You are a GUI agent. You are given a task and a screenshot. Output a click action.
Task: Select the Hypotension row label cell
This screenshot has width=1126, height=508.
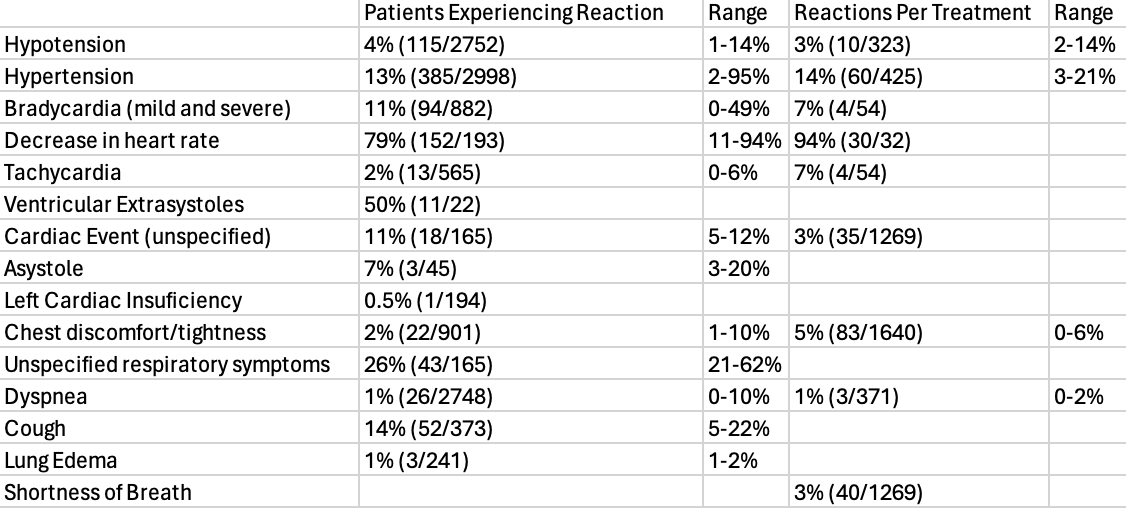pos(66,45)
